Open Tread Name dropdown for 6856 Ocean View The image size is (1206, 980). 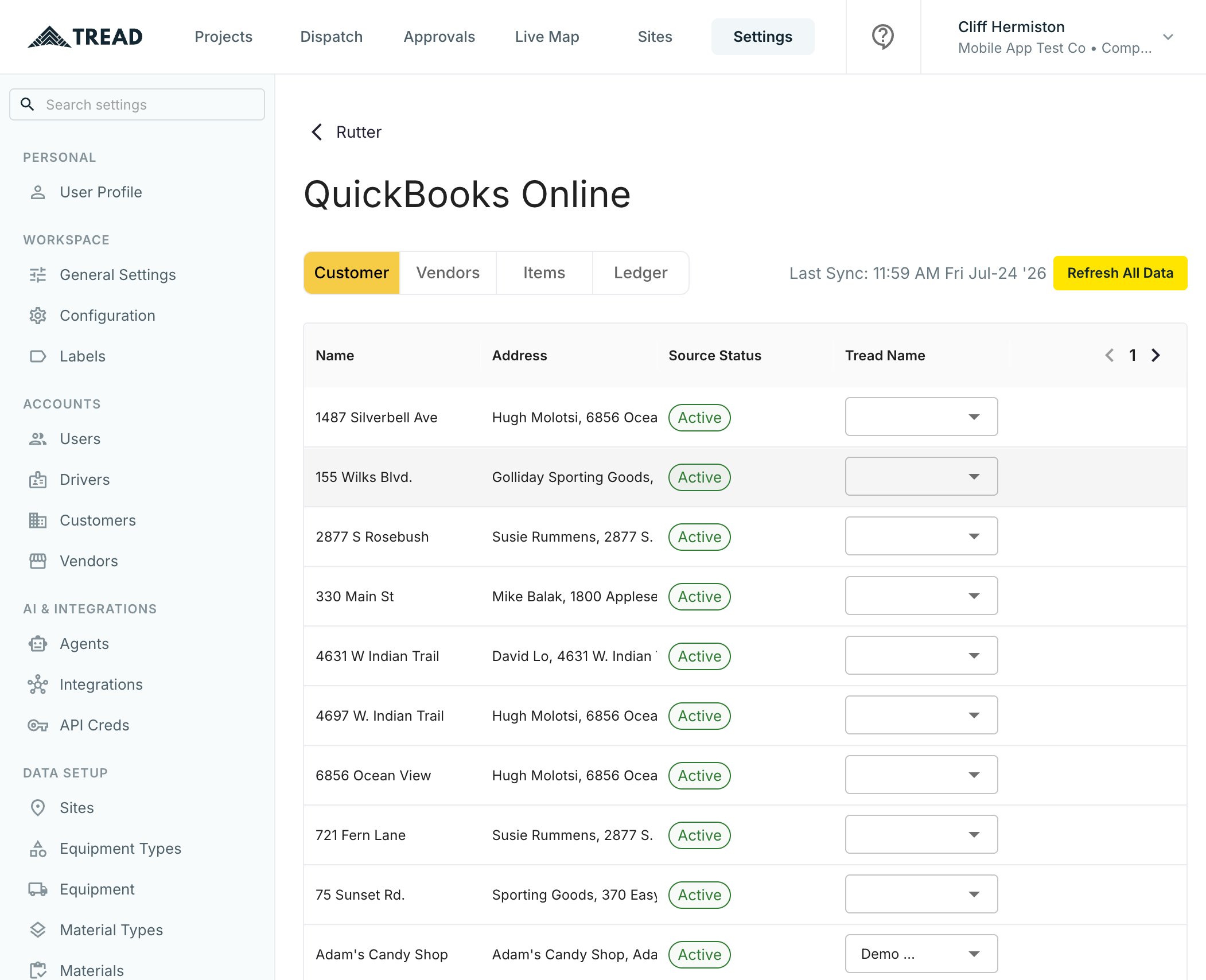pos(921,775)
